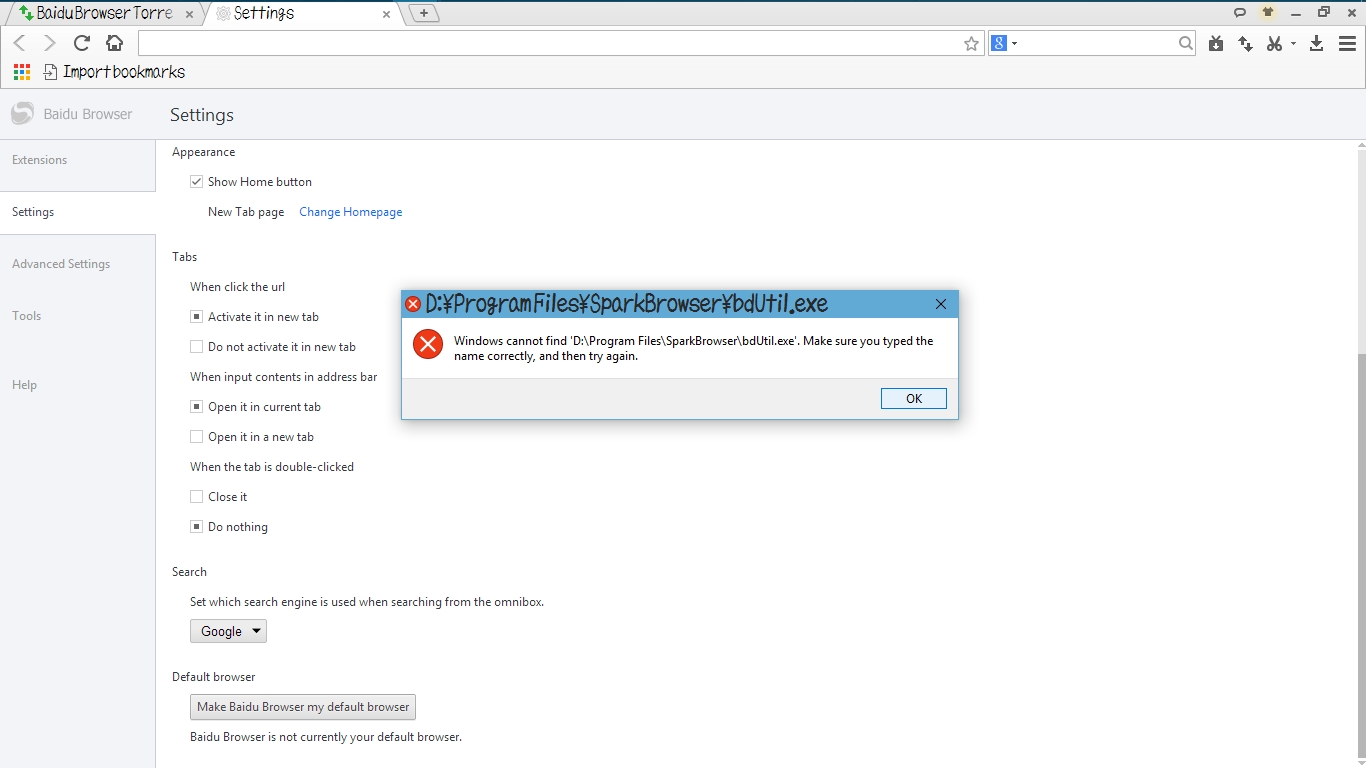Click the Baidu Browser logo icon
Viewport: 1366px width, 768px height.
coord(22,114)
